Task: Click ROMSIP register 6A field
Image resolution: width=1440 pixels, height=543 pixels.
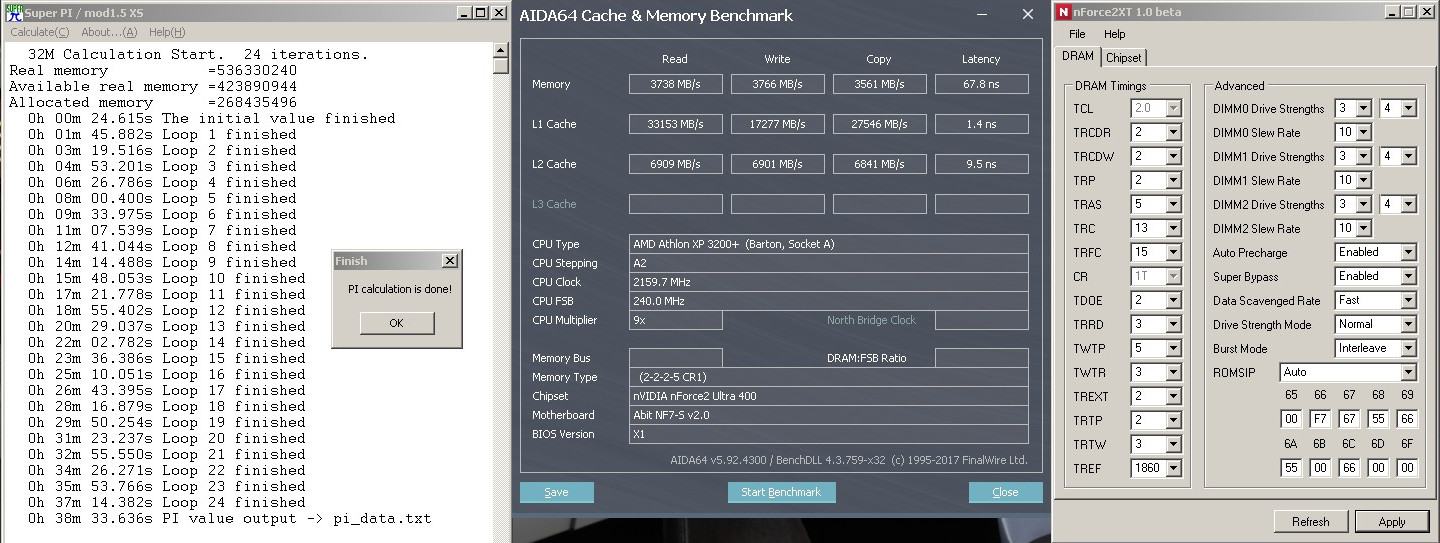Action: pos(1291,467)
